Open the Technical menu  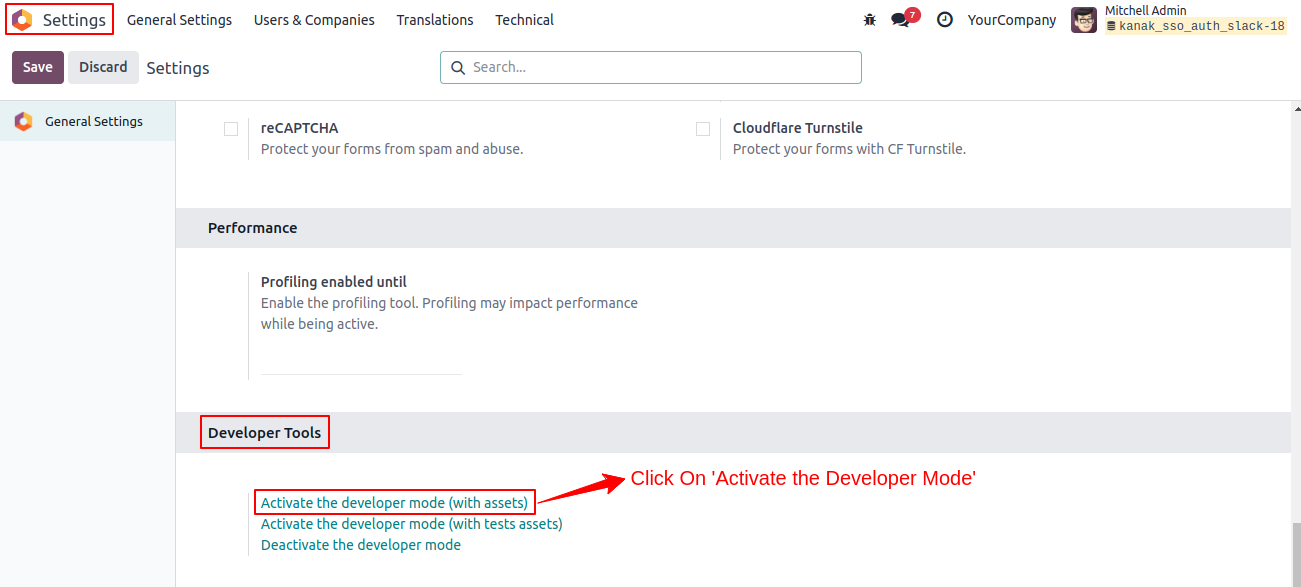[525, 20]
